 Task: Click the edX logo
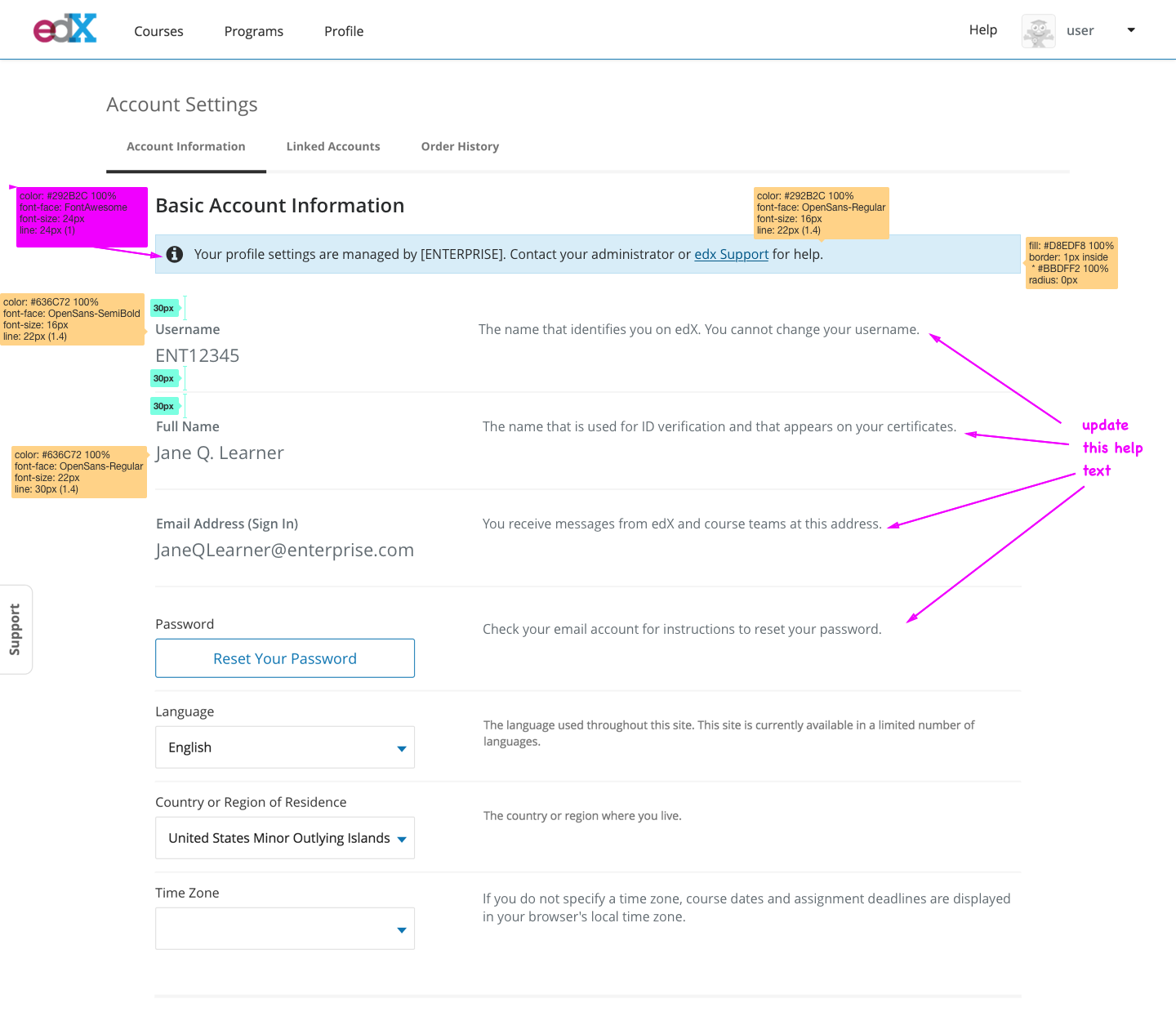tap(65, 29)
